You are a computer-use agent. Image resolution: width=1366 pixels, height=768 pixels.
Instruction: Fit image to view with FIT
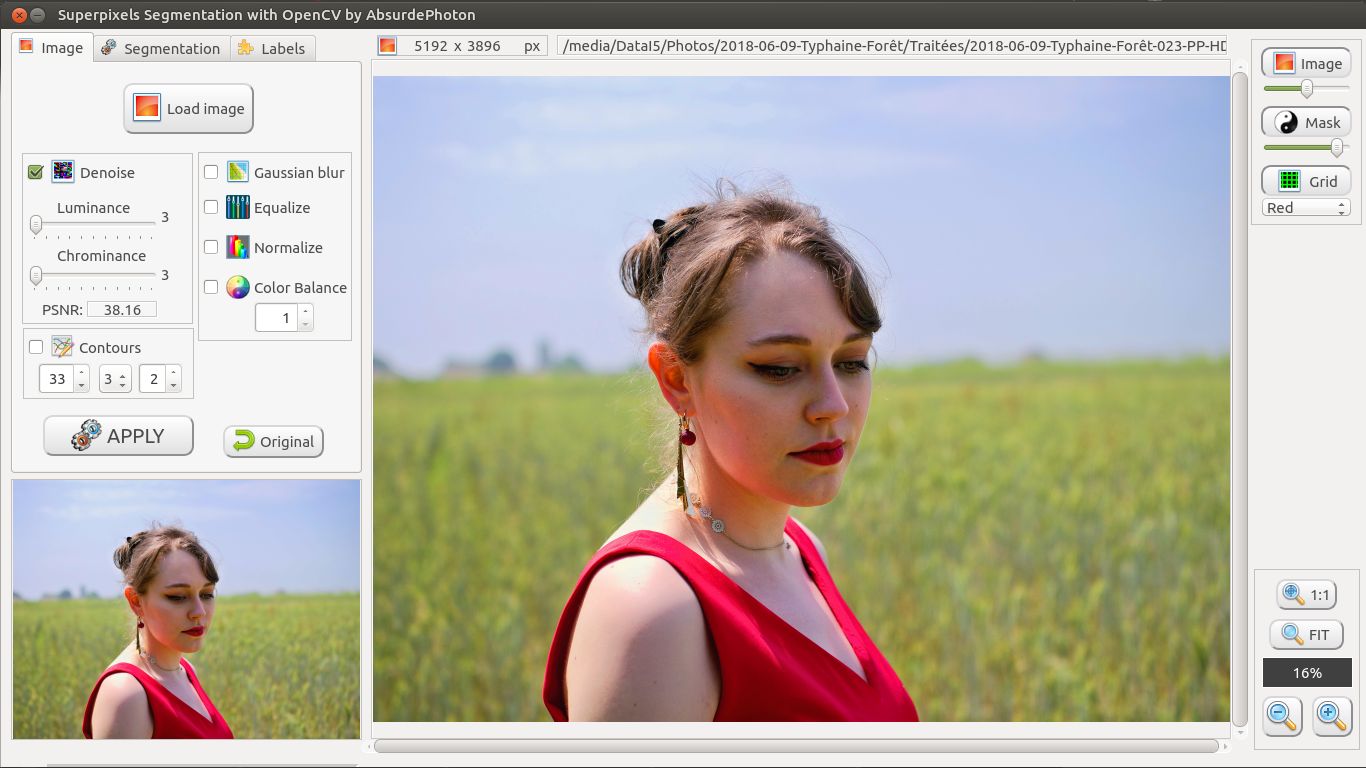(1306, 635)
